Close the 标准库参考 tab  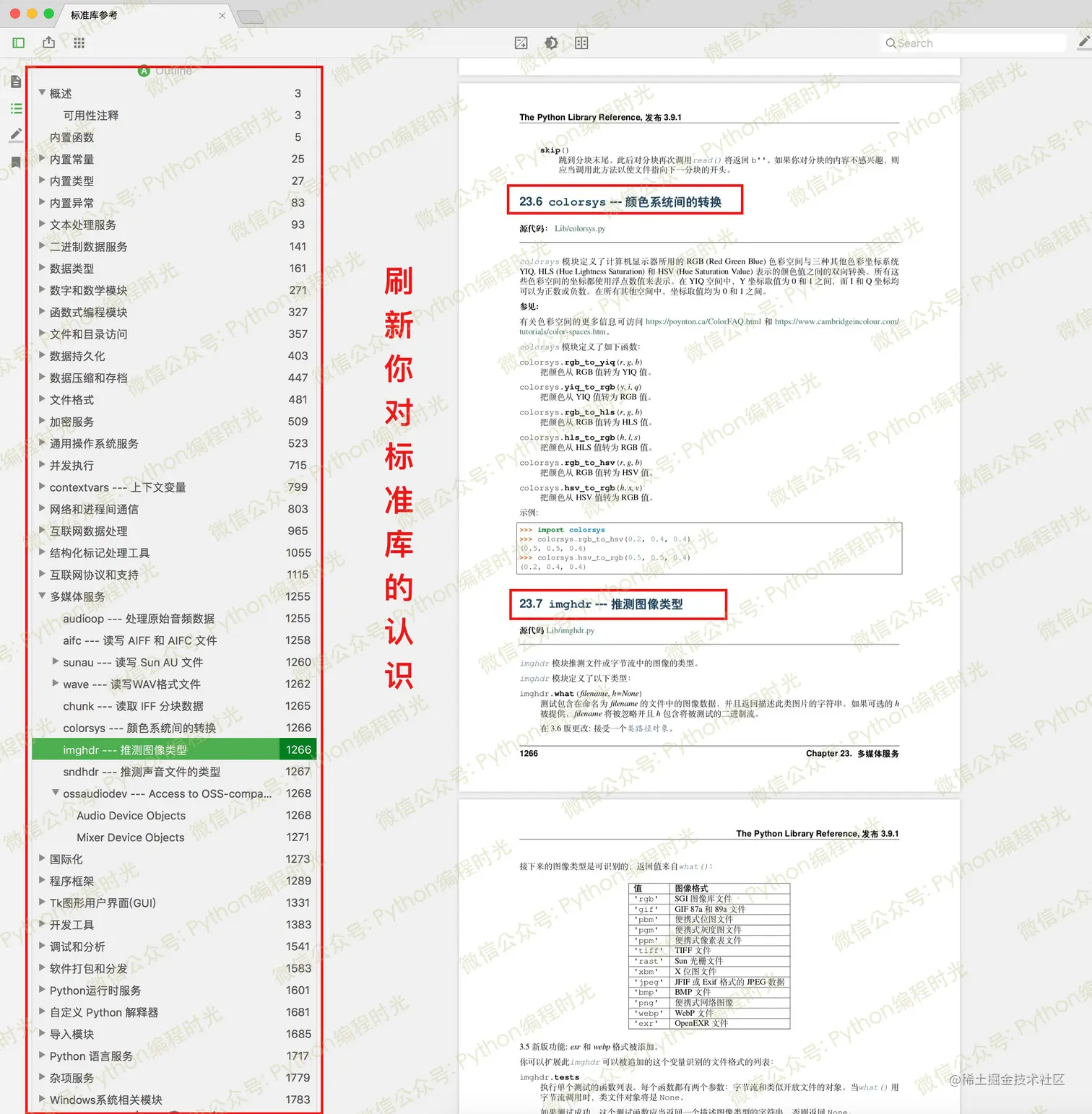[x=222, y=15]
